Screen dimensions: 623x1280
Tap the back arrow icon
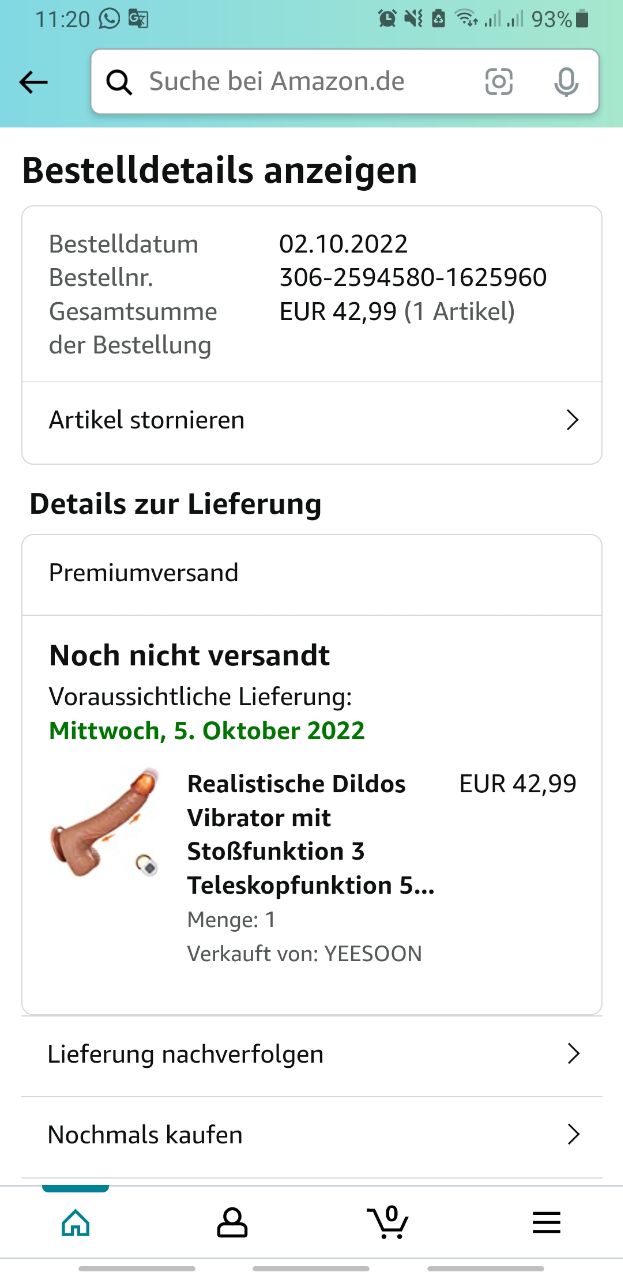pos(34,83)
